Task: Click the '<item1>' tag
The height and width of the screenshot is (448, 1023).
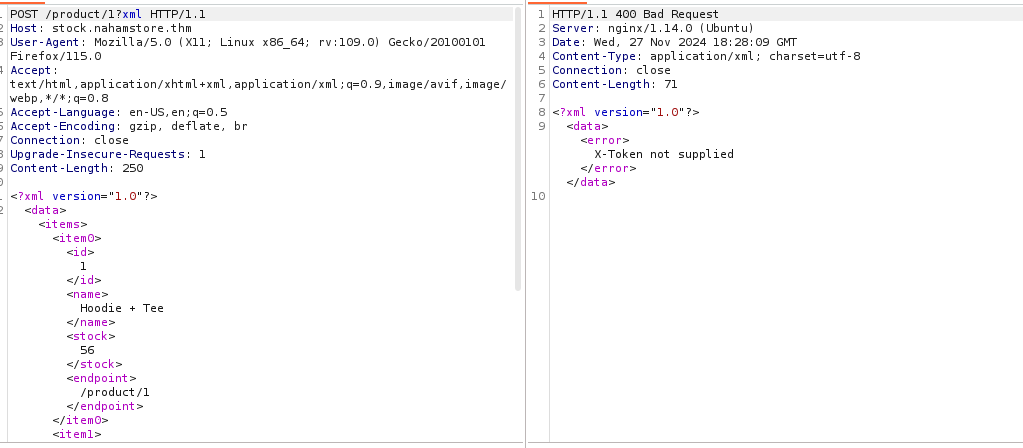Action: pos(77,435)
